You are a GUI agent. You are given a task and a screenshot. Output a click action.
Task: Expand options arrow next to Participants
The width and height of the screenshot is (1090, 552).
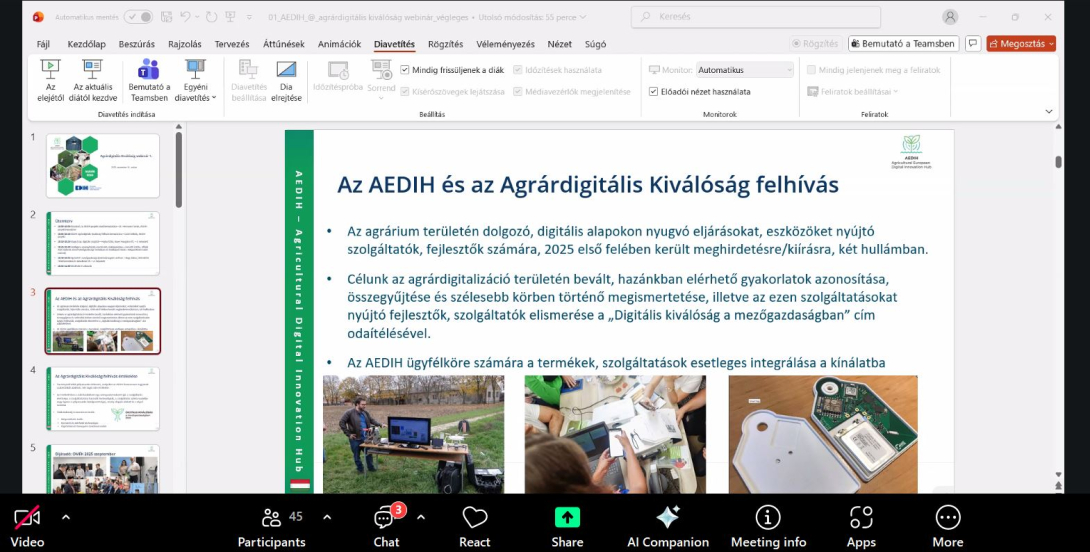[327, 517]
